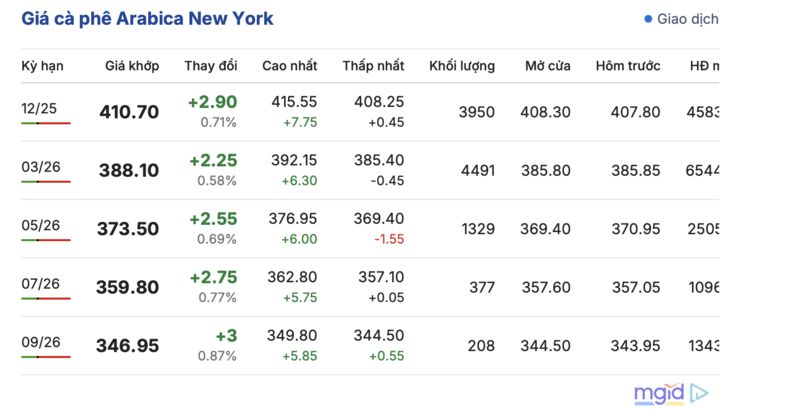Click the 410.70 matched price

[x=129, y=112]
